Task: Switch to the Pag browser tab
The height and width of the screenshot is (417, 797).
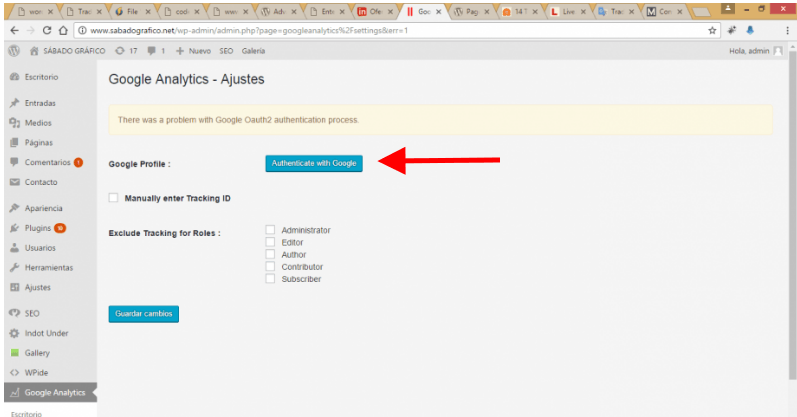Action: pos(472,12)
